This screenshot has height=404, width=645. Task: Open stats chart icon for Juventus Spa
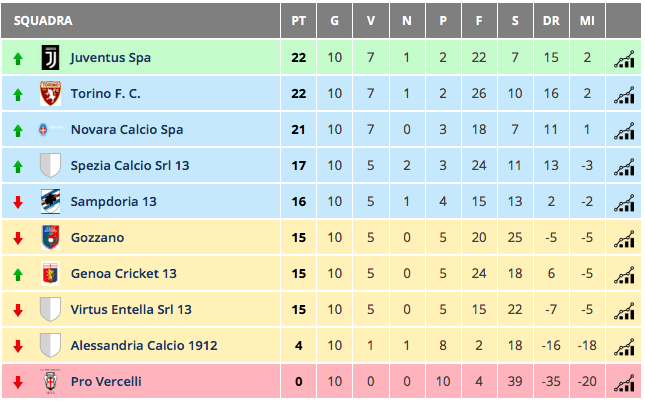(624, 59)
